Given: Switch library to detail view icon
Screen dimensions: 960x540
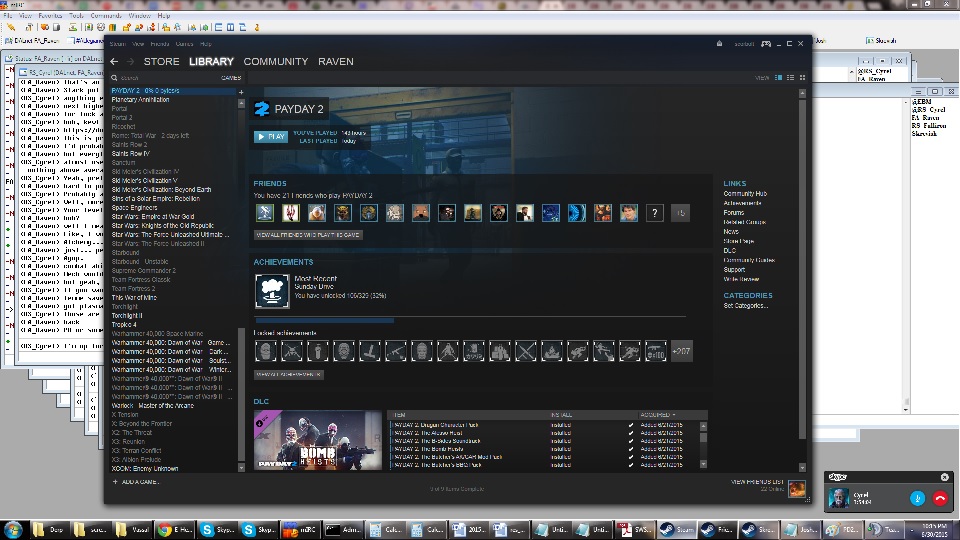Looking at the screenshot, I should [x=779, y=77].
